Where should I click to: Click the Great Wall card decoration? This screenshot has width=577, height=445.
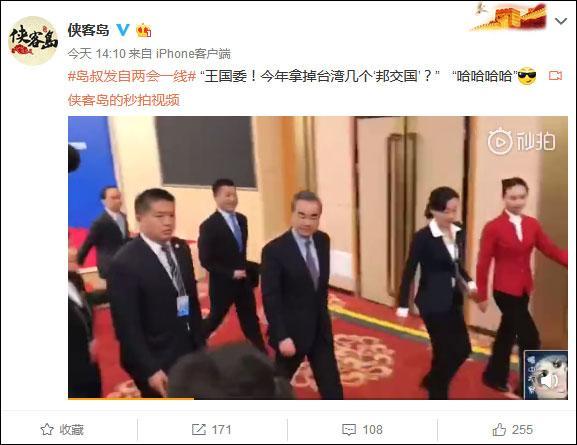(509, 16)
